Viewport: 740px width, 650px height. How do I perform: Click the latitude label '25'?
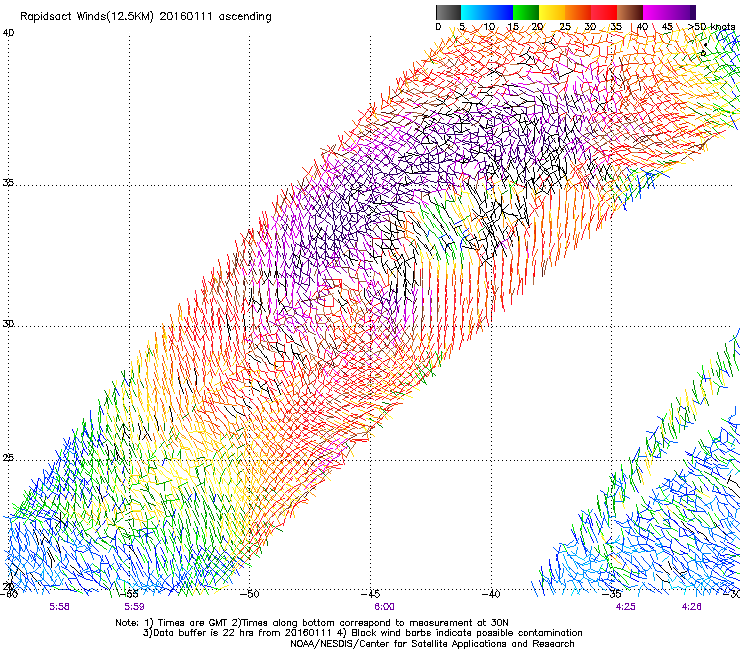coord(8,458)
